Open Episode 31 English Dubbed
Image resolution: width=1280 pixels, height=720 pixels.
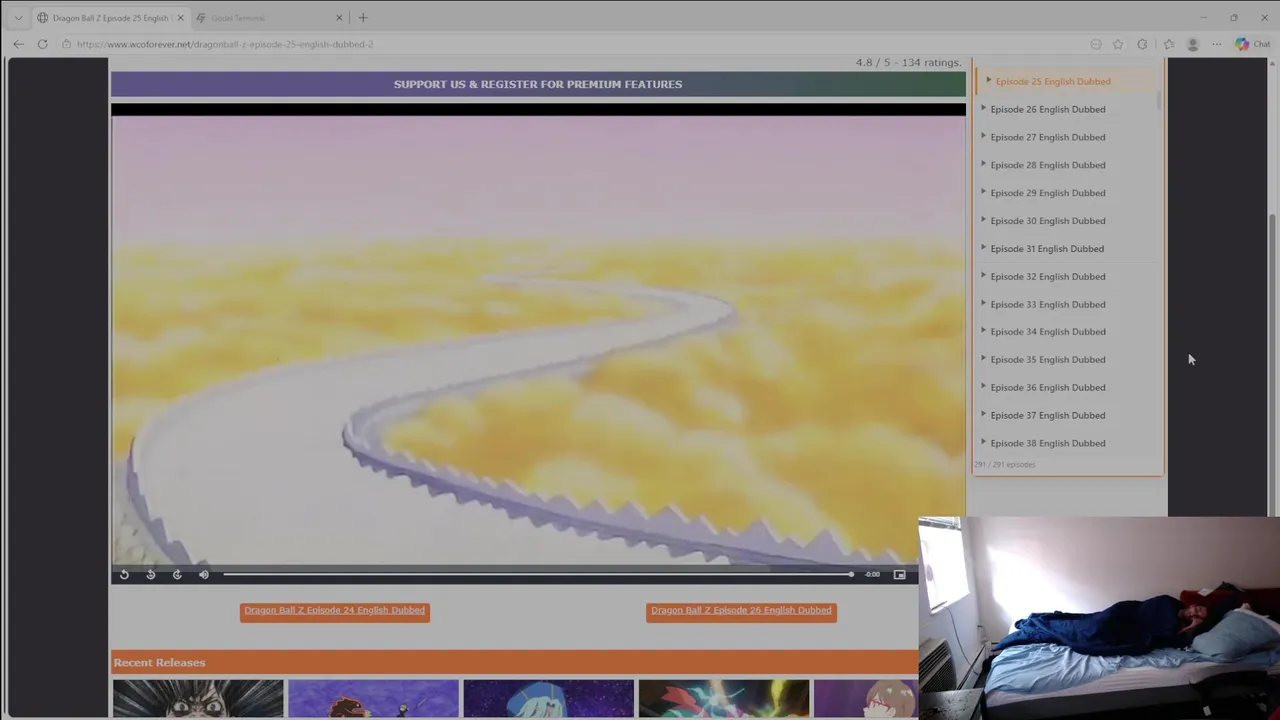(1047, 248)
